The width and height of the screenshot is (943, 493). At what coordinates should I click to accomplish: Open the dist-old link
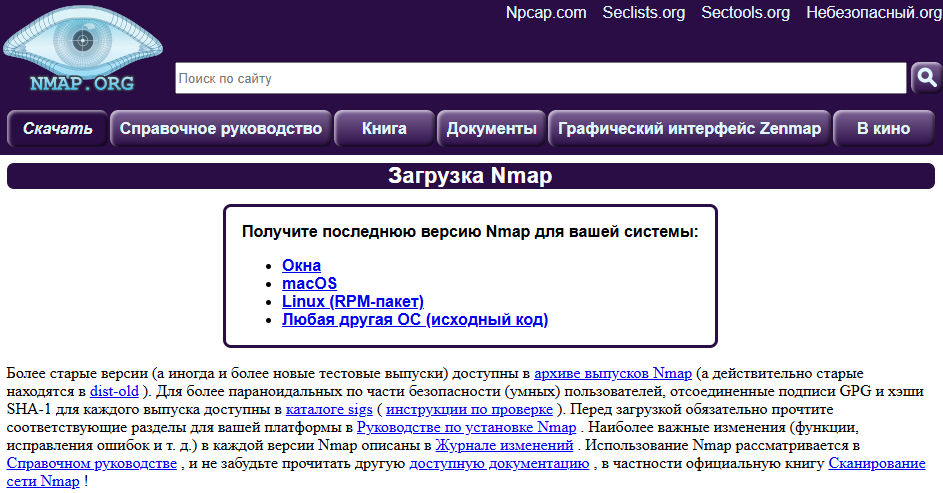(x=114, y=391)
